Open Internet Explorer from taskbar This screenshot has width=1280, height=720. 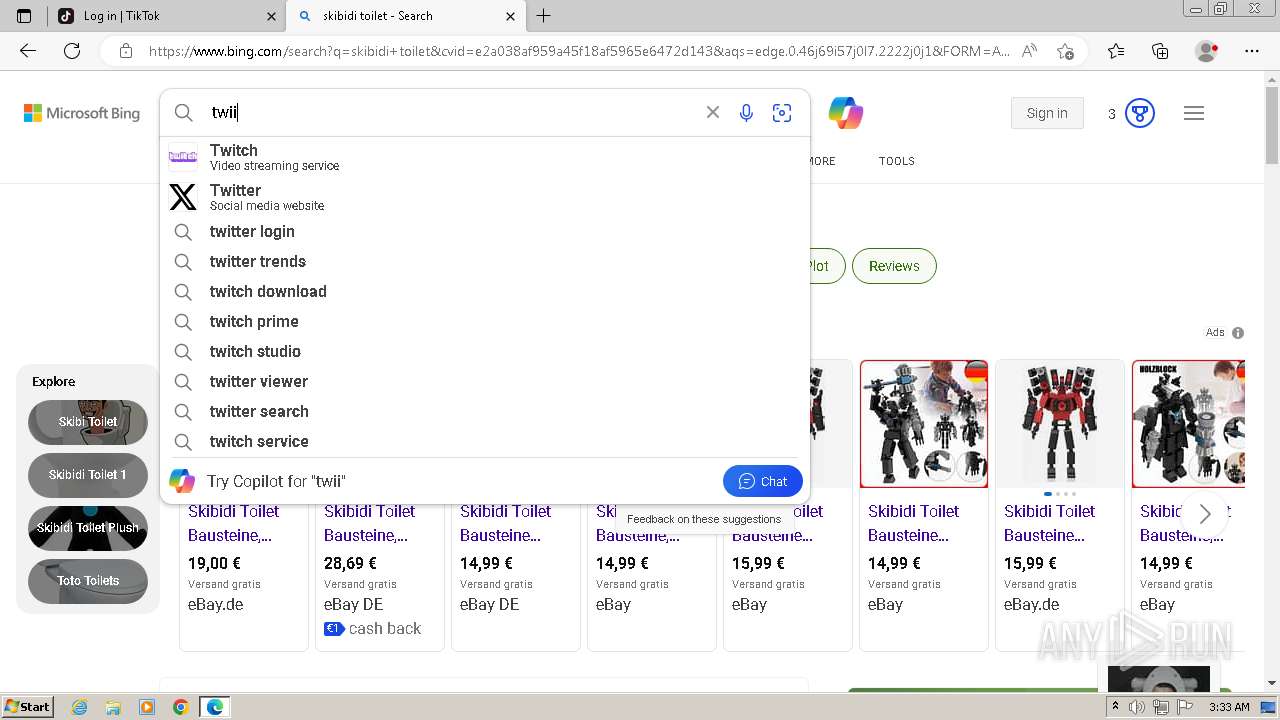pos(79,707)
